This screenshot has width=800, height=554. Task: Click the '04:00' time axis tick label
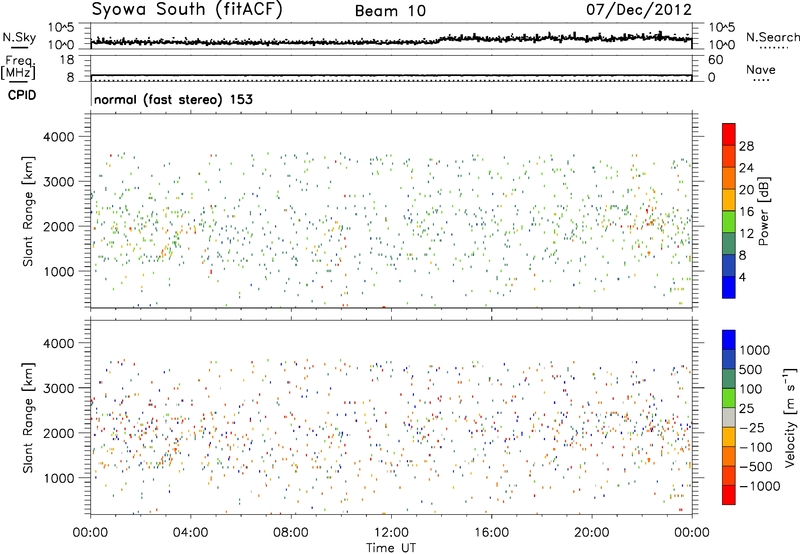click(x=190, y=533)
